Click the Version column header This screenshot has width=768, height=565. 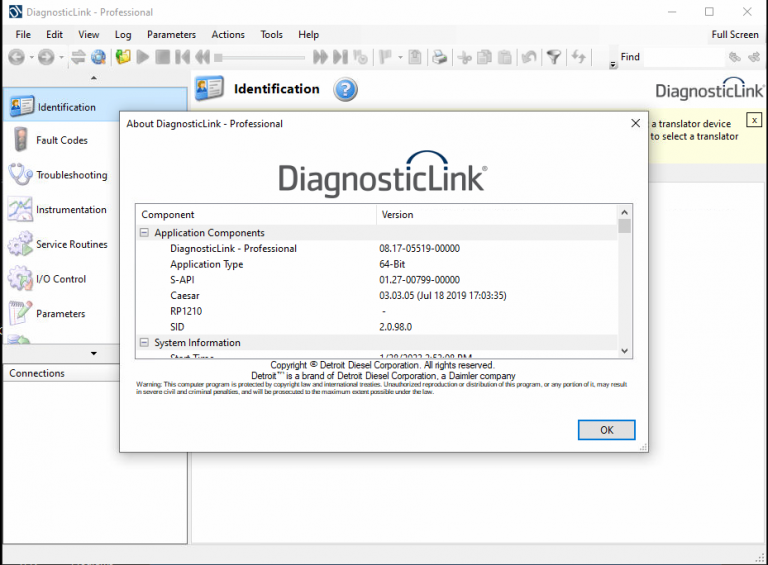tap(497, 214)
